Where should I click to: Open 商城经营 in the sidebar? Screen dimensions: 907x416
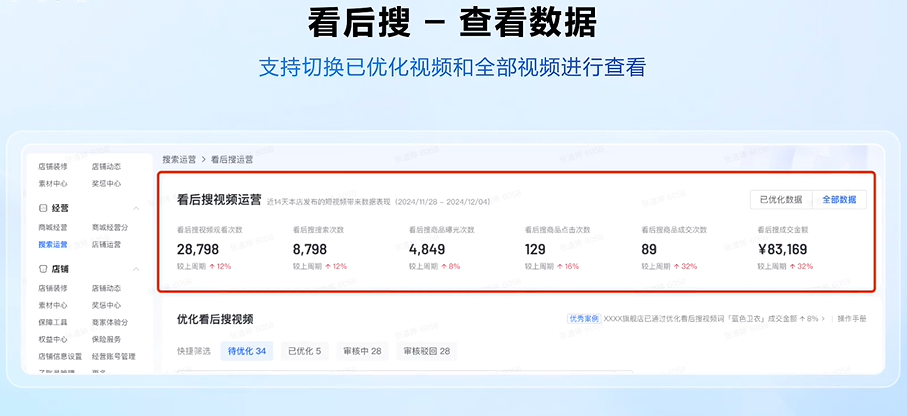tap(53, 228)
